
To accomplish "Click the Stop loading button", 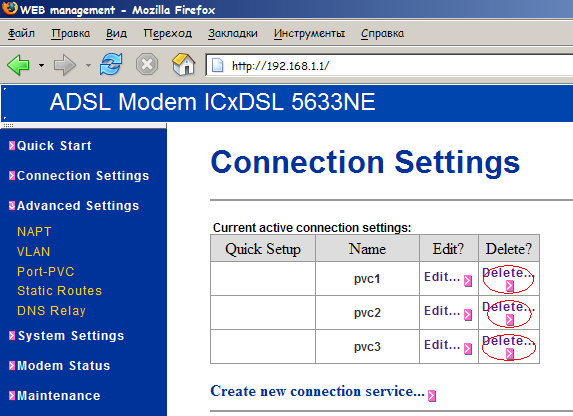I will tap(147, 65).
